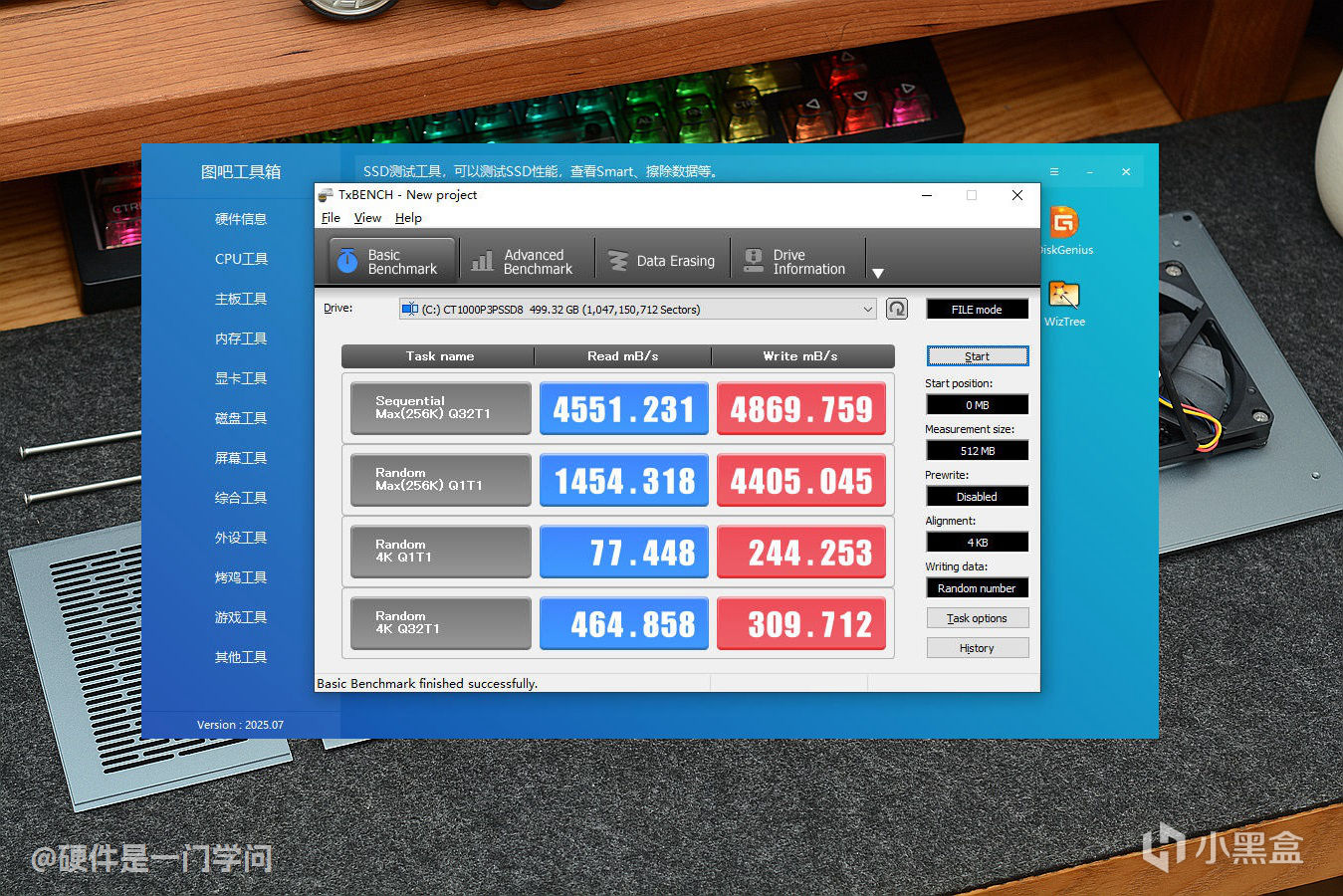Select 外设工具 in the toolbox sidebar
The width and height of the screenshot is (1343, 896).
[241, 538]
